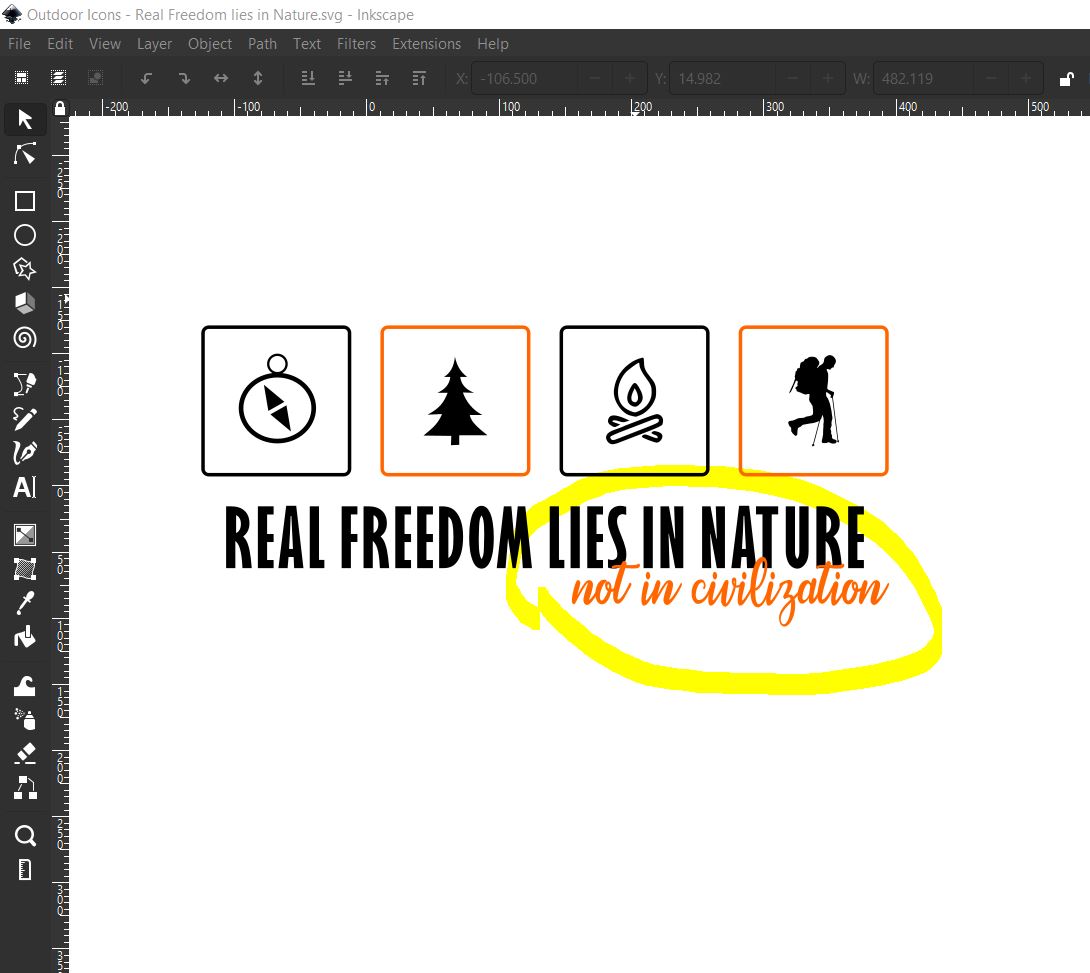Activate the Paint bucket fill tool
Image resolution: width=1090 pixels, height=973 pixels.
point(25,637)
